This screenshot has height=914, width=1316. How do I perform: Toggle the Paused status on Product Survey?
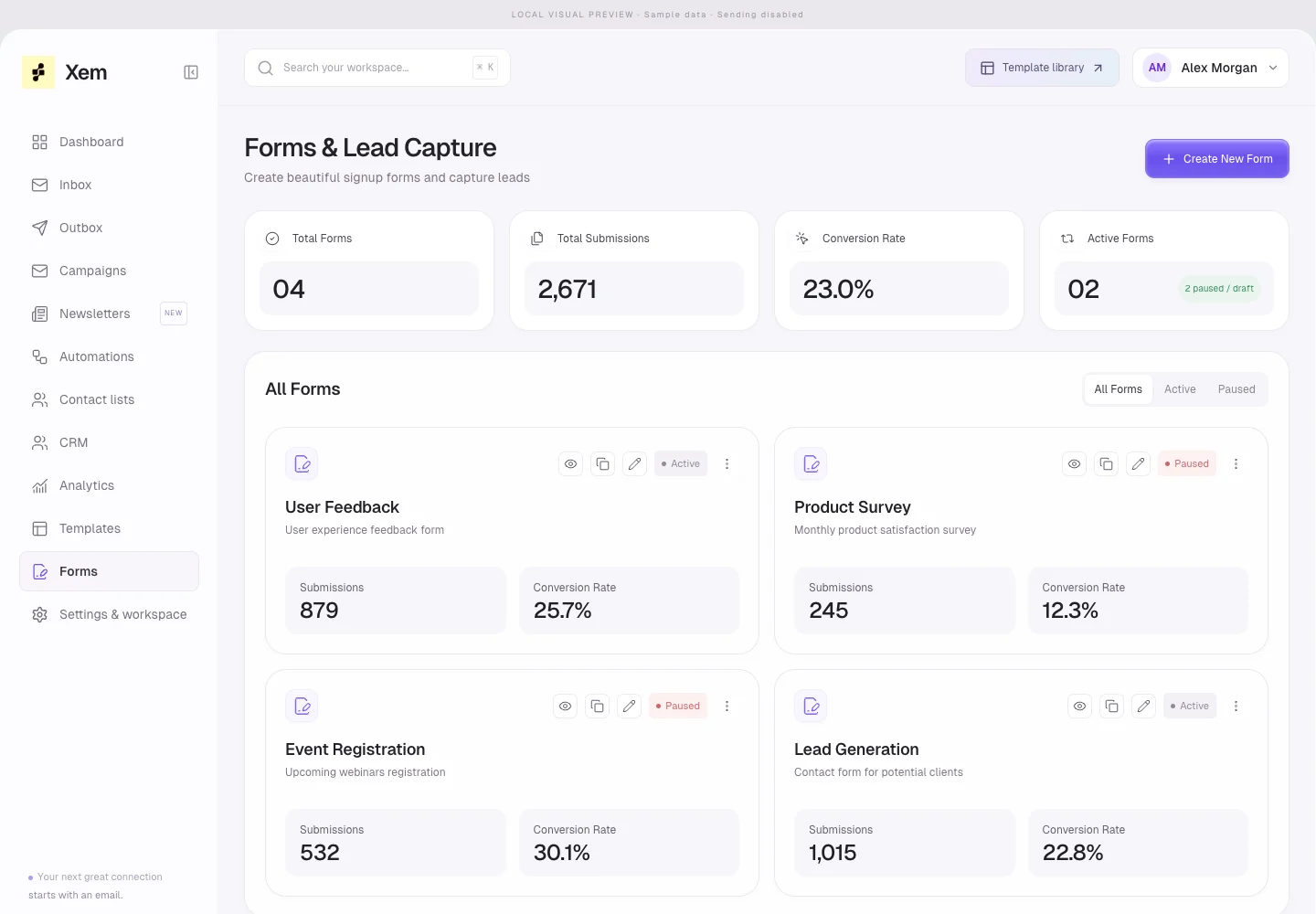(x=1187, y=464)
